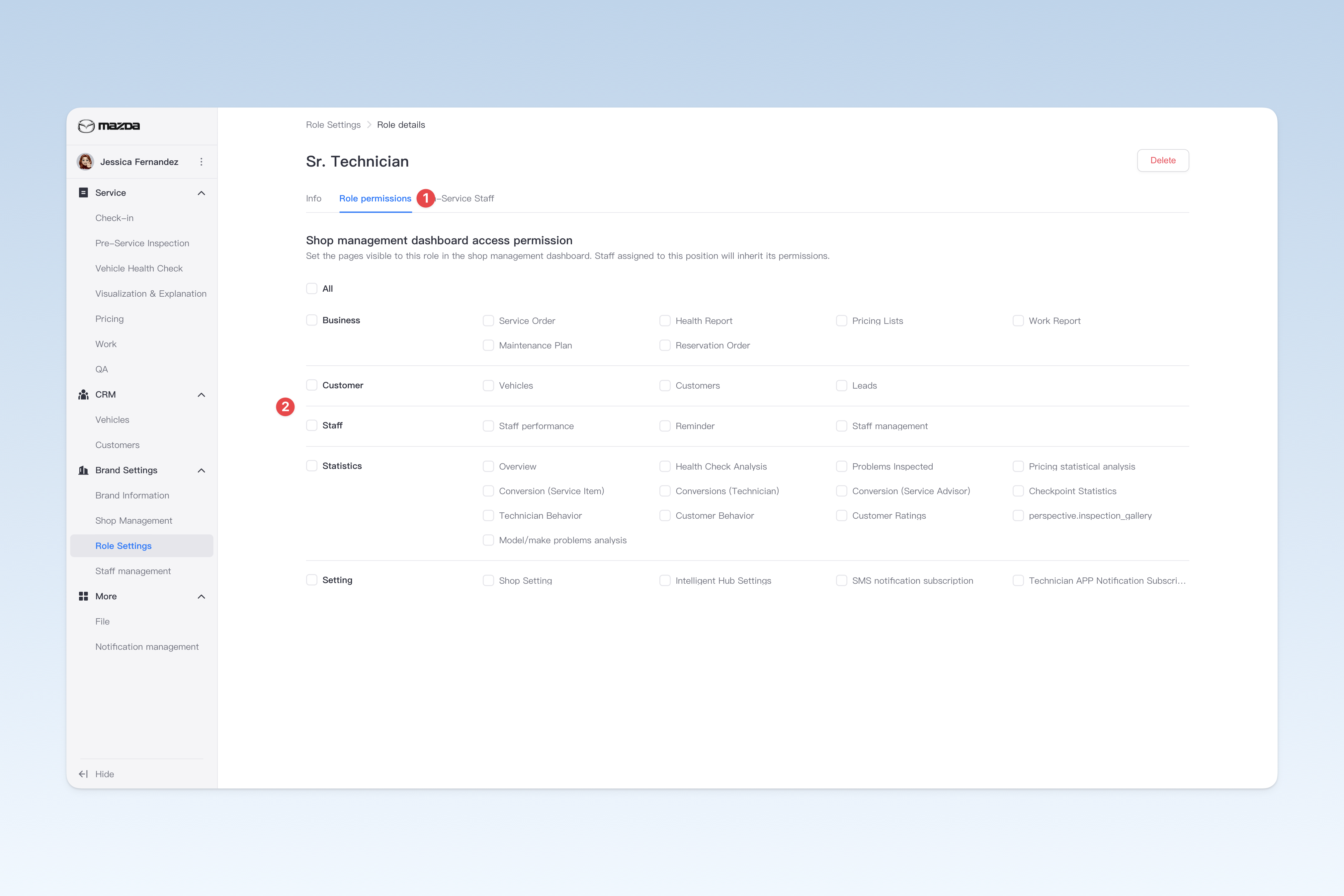Check the Statistics group checkbox
This screenshot has height=896, width=1344.
[311, 466]
